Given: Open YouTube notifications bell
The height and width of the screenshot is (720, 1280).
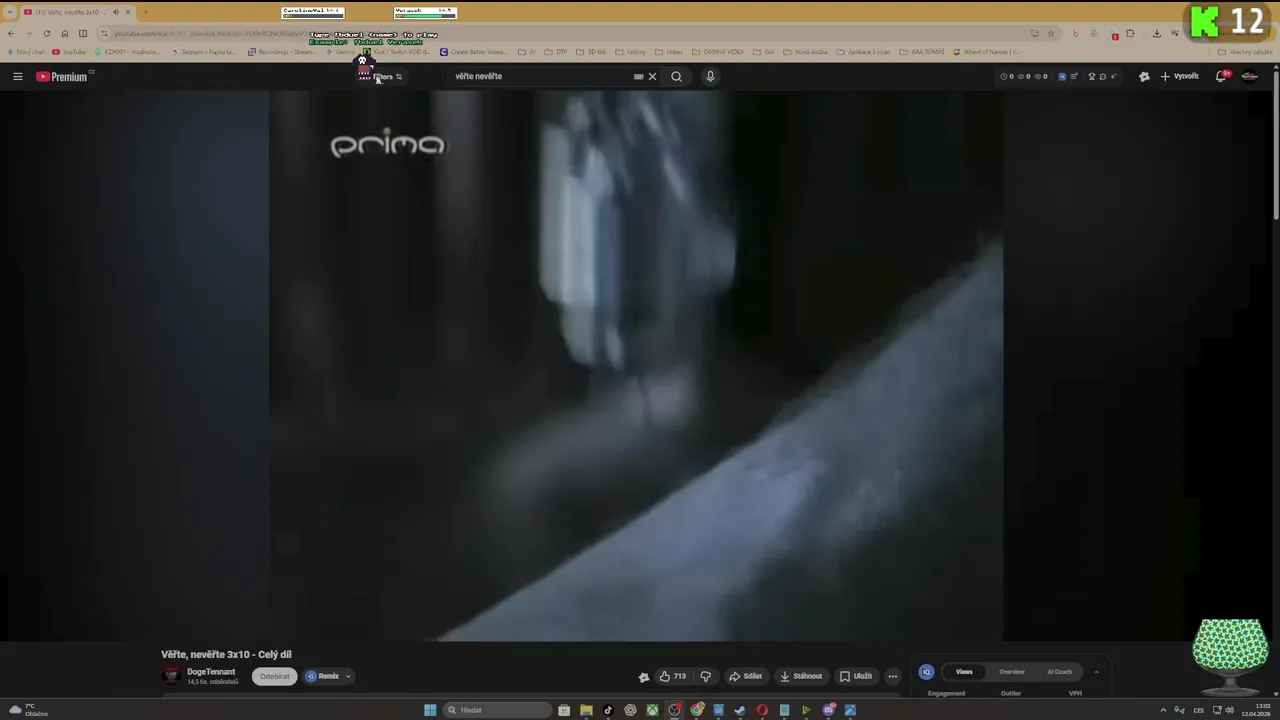Looking at the screenshot, I should 1221,76.
